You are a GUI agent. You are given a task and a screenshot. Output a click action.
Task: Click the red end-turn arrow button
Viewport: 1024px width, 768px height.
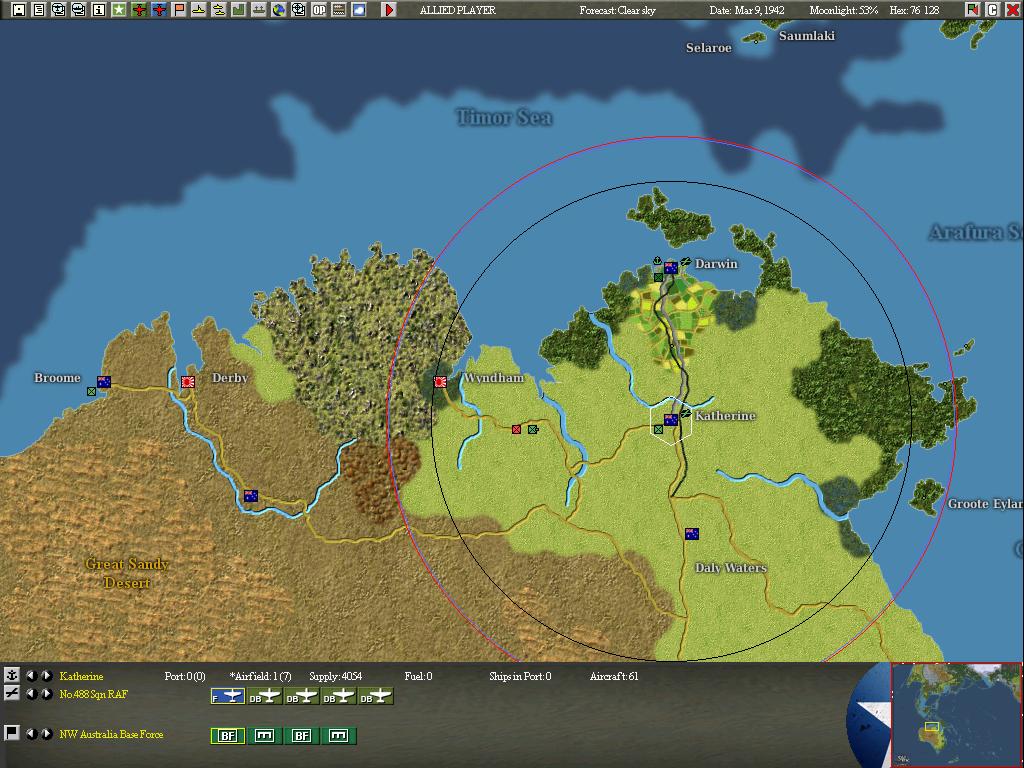point(389,10)
